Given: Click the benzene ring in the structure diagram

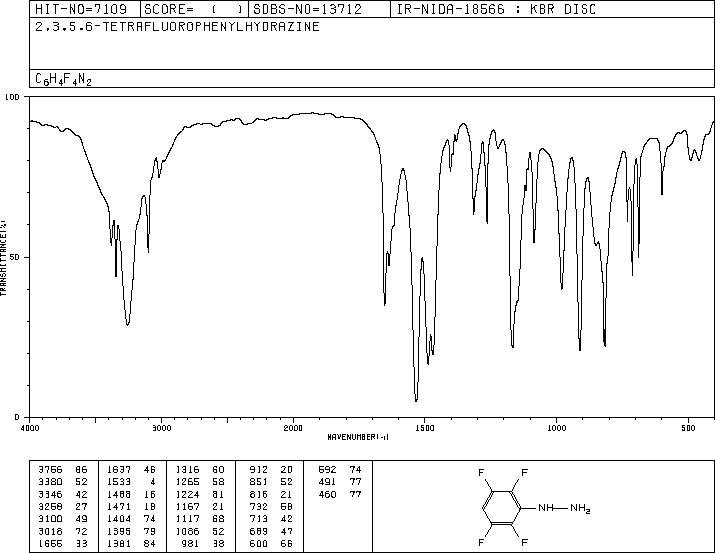Looking at the screenshot, I should tap(502, 507).
